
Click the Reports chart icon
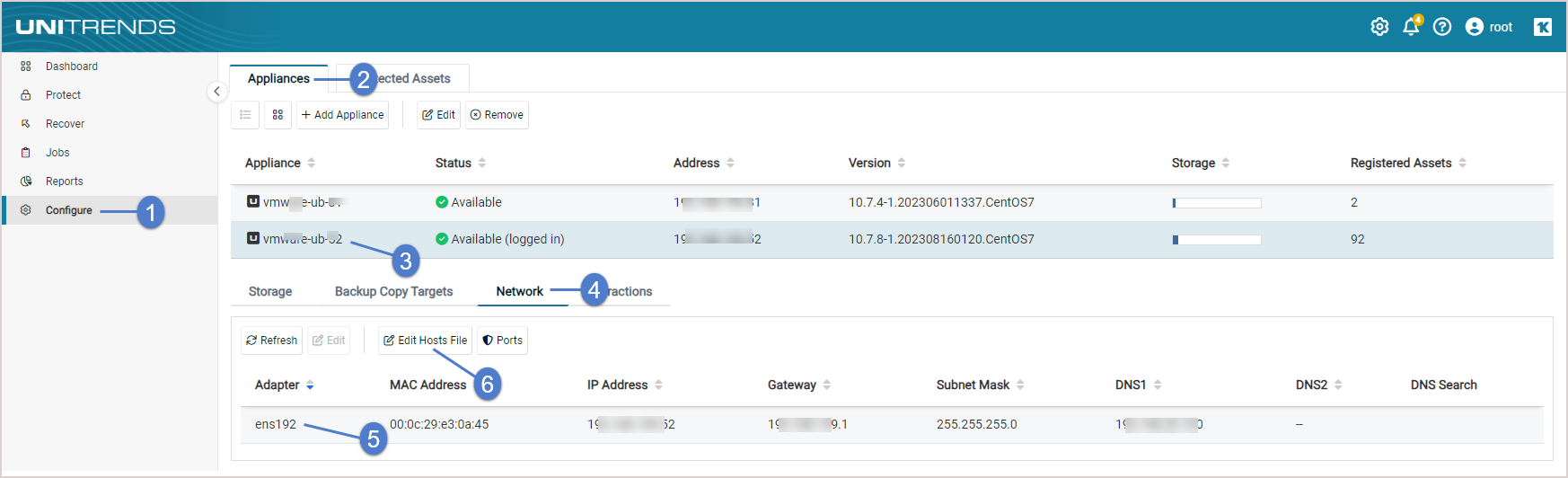pyautogui.click(x=26, y=181)
